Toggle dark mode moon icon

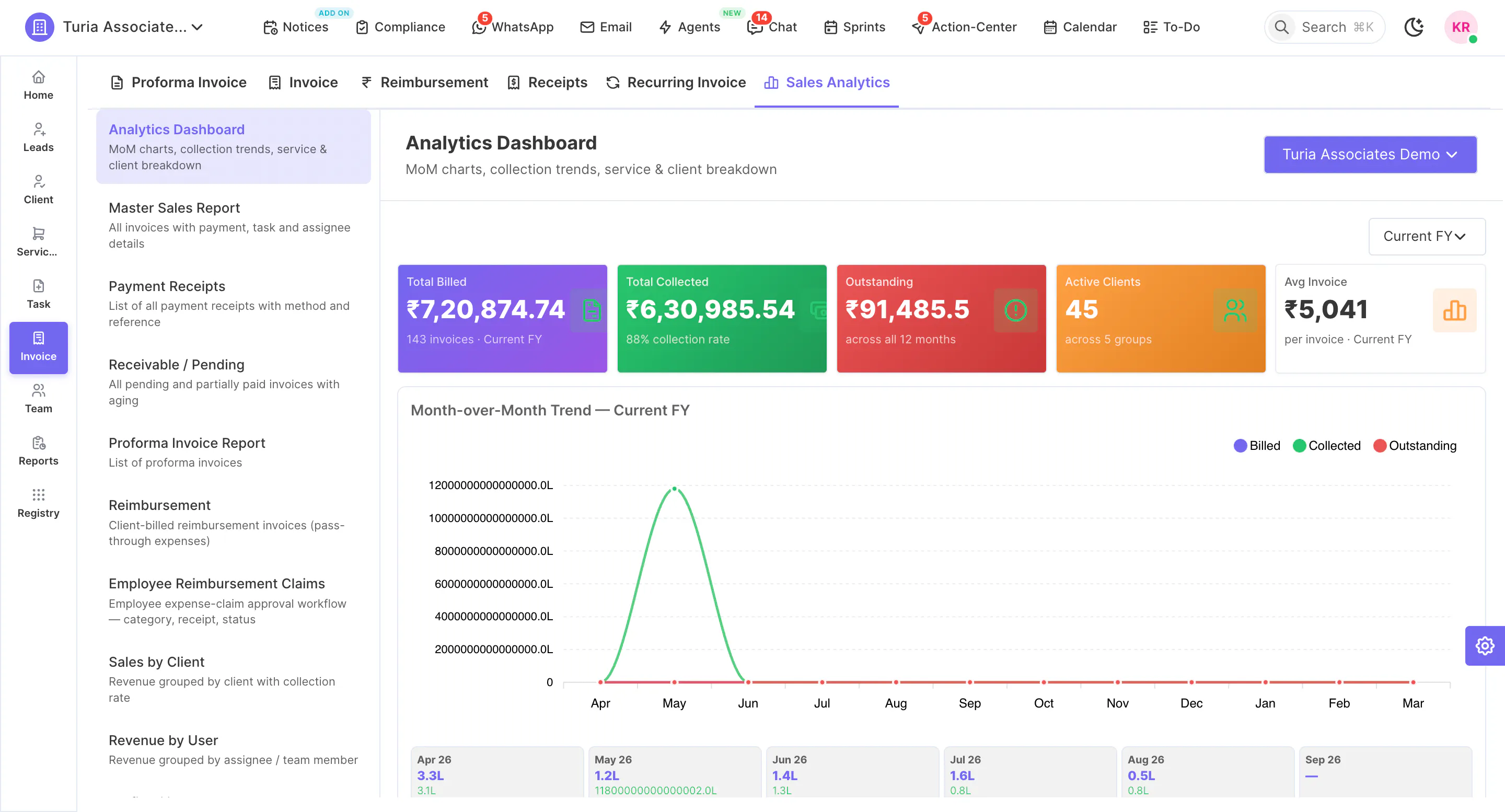click(x=1413, y=27)
